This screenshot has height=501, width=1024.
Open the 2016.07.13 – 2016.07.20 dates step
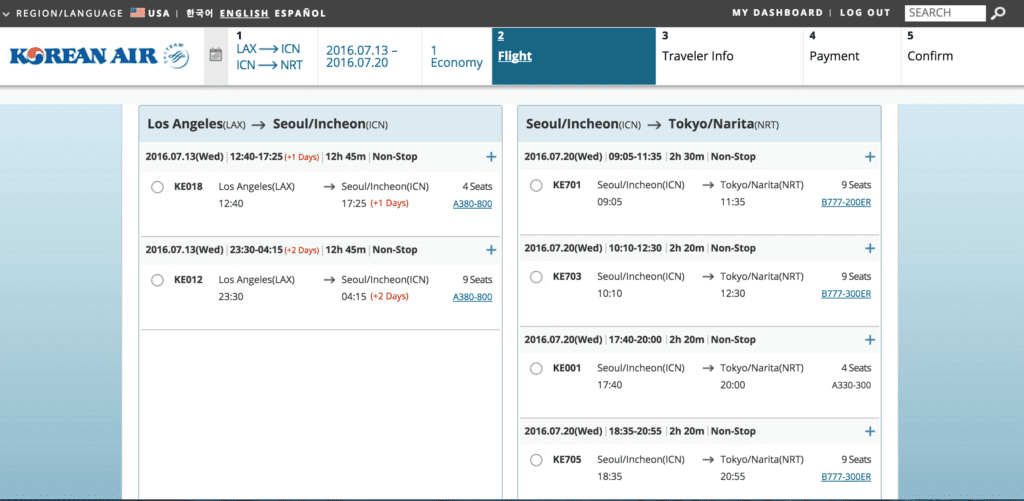[x=362, y=56]
